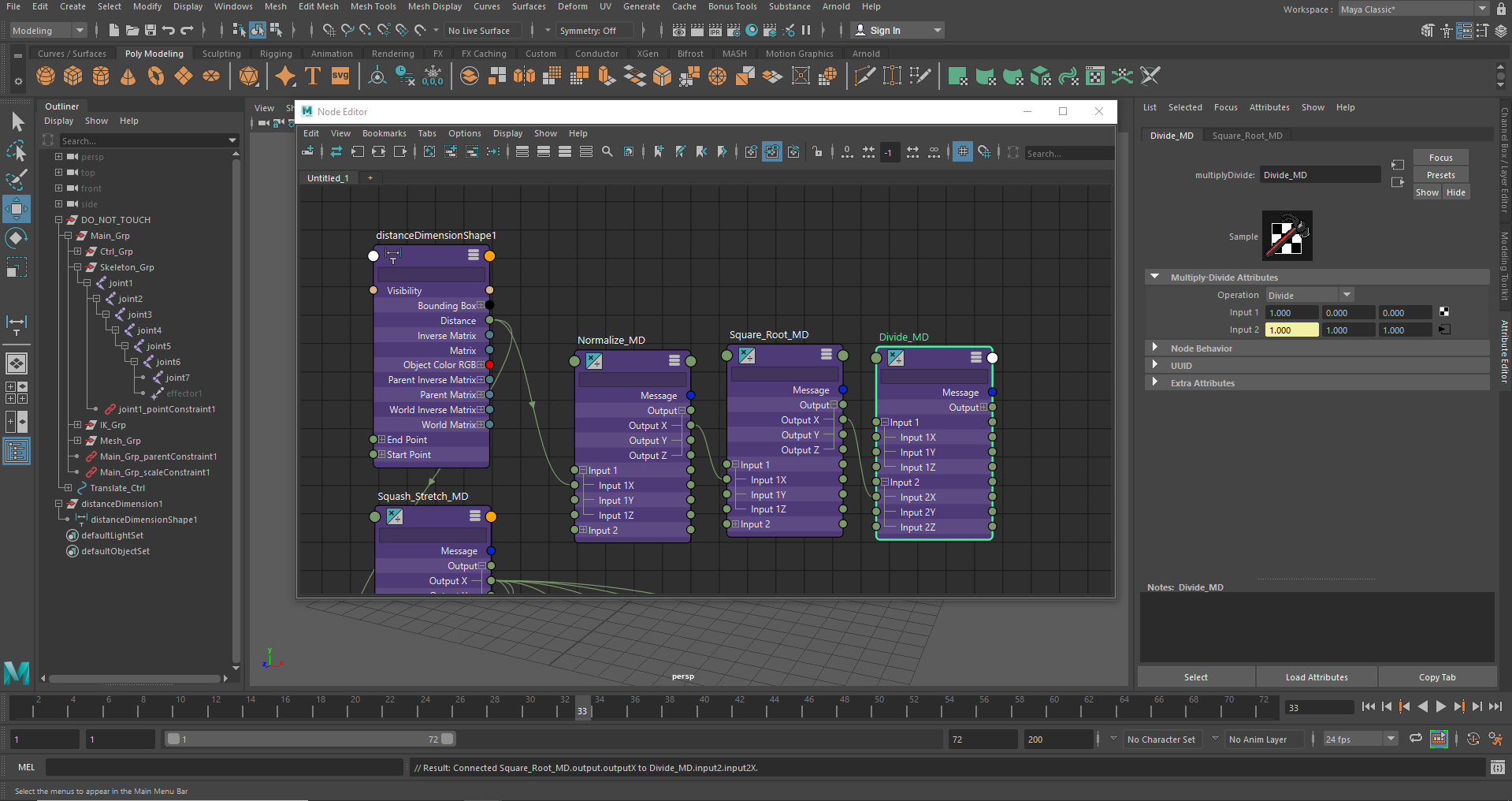Click the save scene icon in status line
The width and height of the screenshot is (1512, 801).
(150, 30)
